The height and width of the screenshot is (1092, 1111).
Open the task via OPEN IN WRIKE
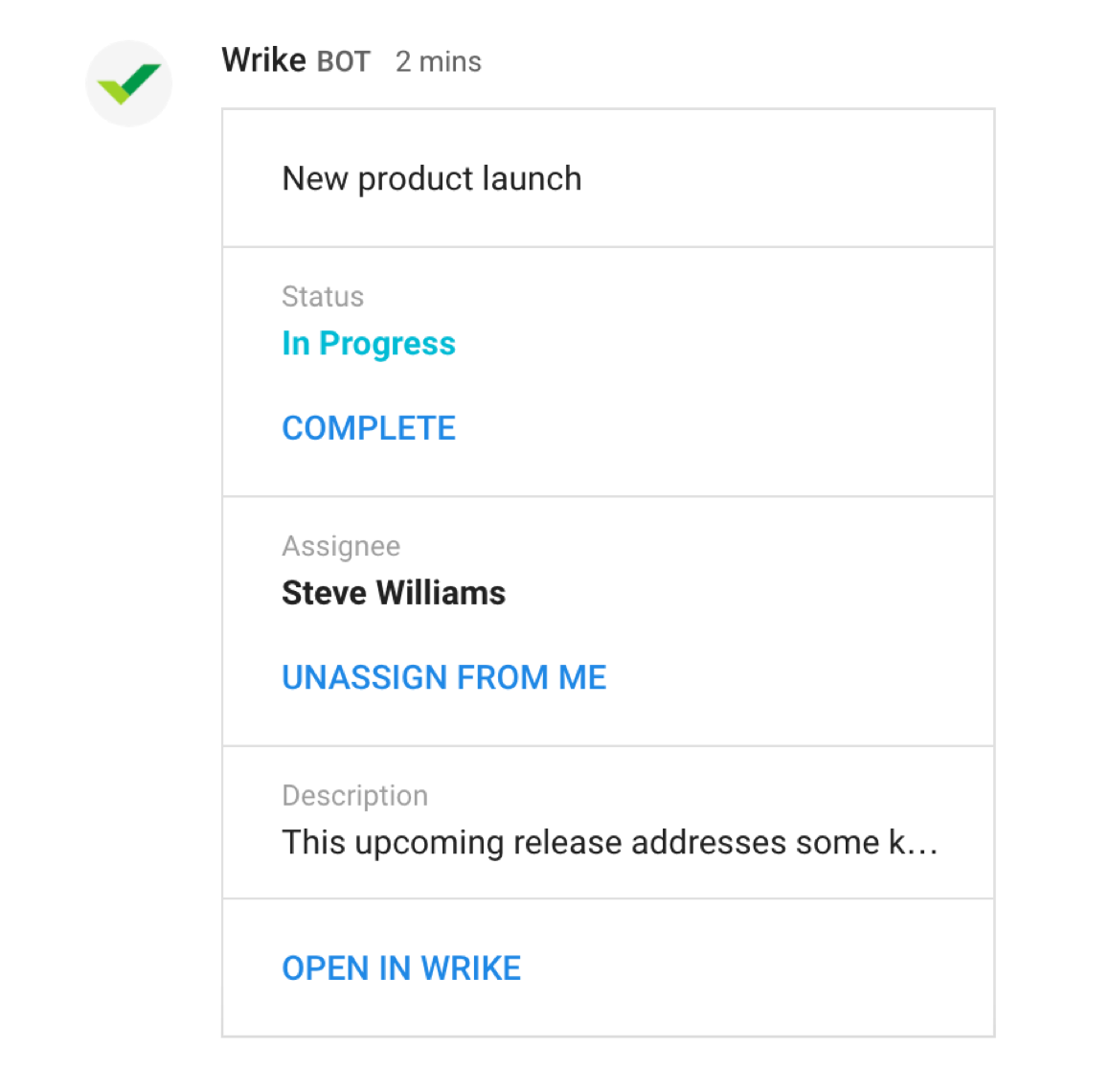[401, 968]
